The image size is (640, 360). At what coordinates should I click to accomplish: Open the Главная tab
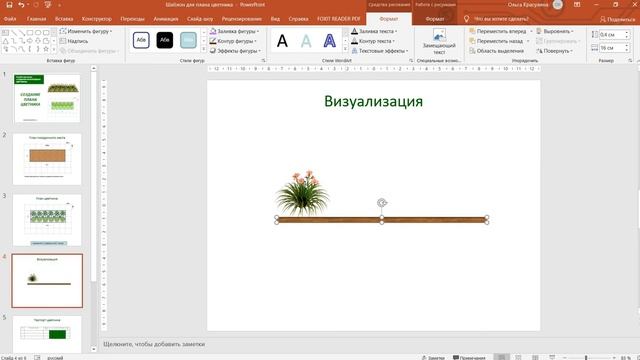pos(36,19)
